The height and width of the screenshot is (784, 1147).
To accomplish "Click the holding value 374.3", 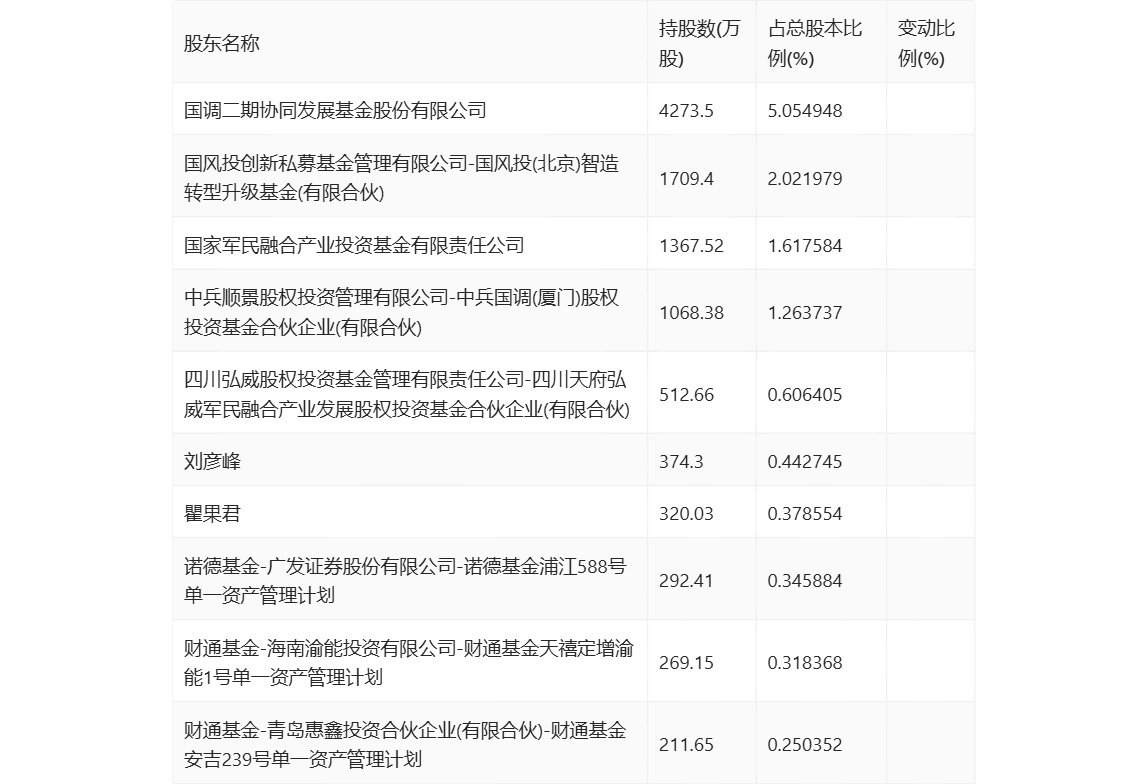I will 681,462.
